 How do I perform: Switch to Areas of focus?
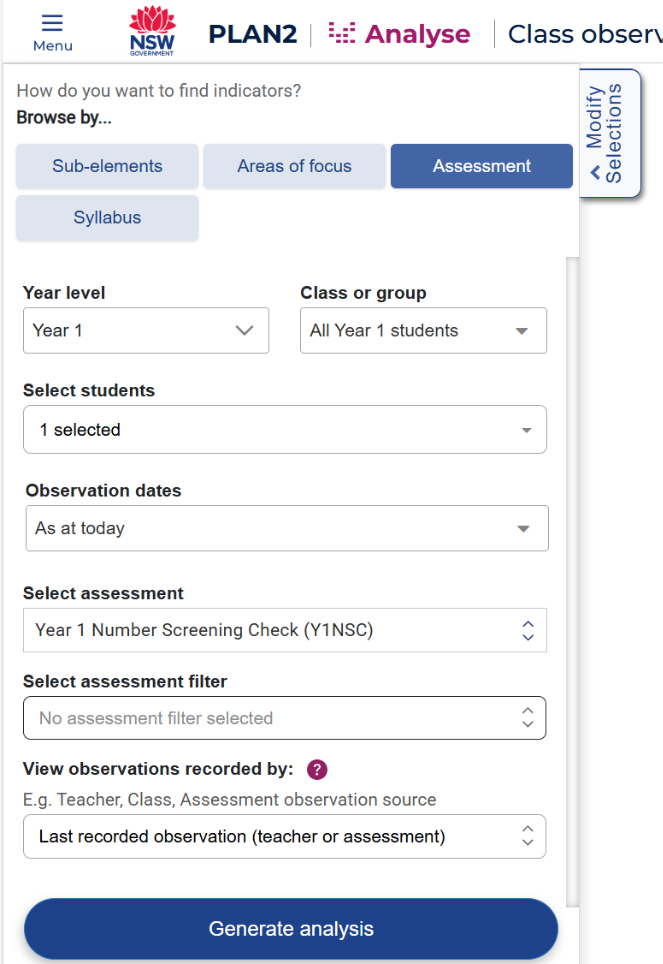[294, 167]
